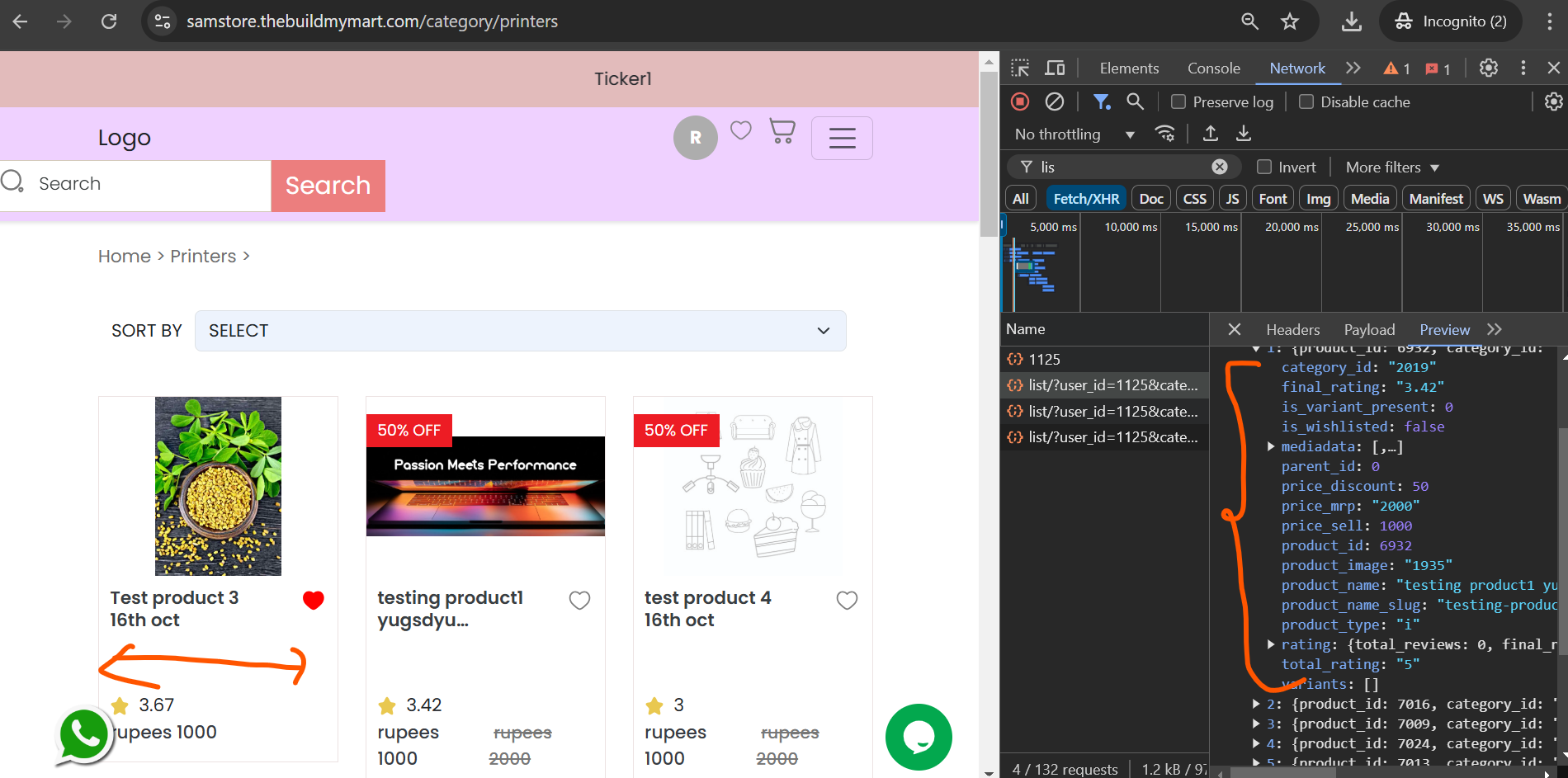Click the pink Search button
Screen dimensions: 1568x778
tap(328, 186)
